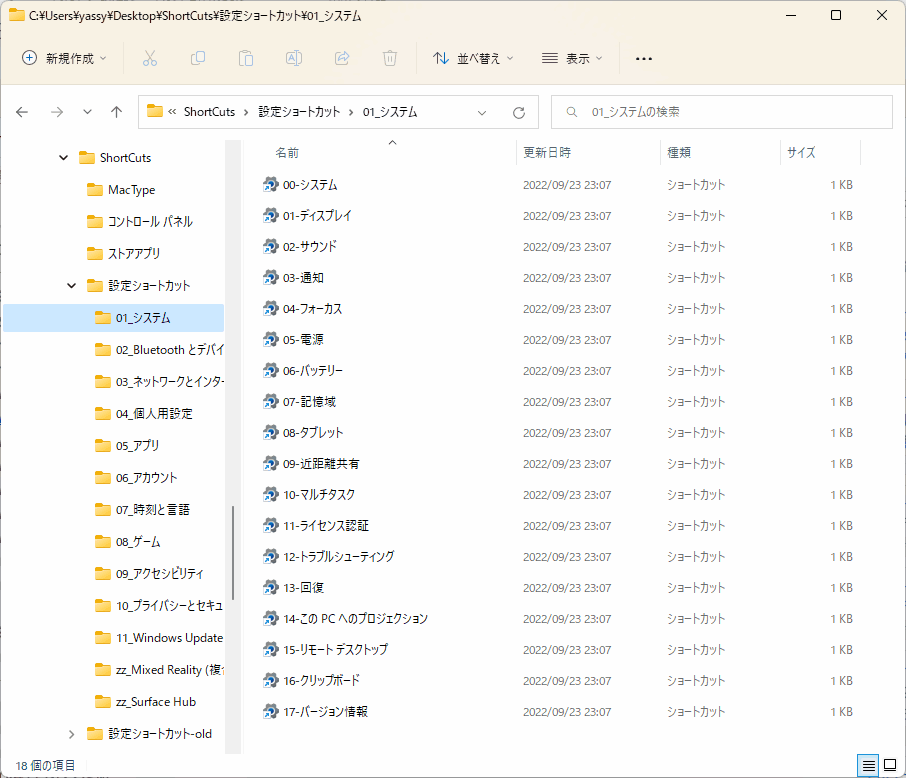Click in the 01_システムの検索 search box
The image size is (906, 778).
point(722,112)
